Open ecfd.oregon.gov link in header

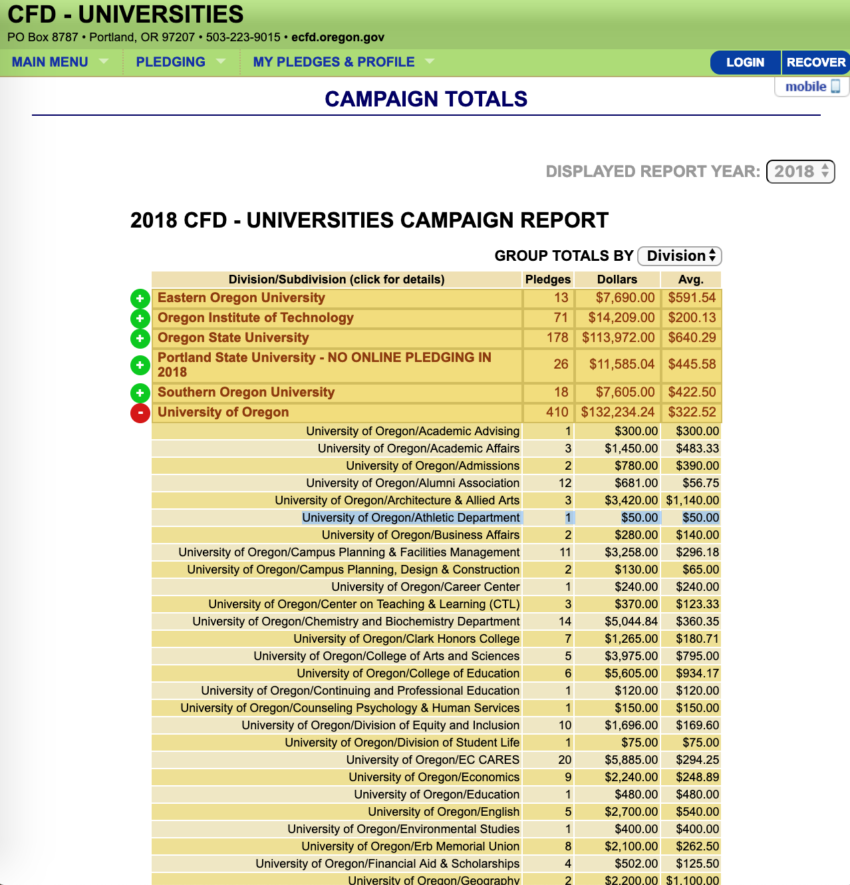338,37
